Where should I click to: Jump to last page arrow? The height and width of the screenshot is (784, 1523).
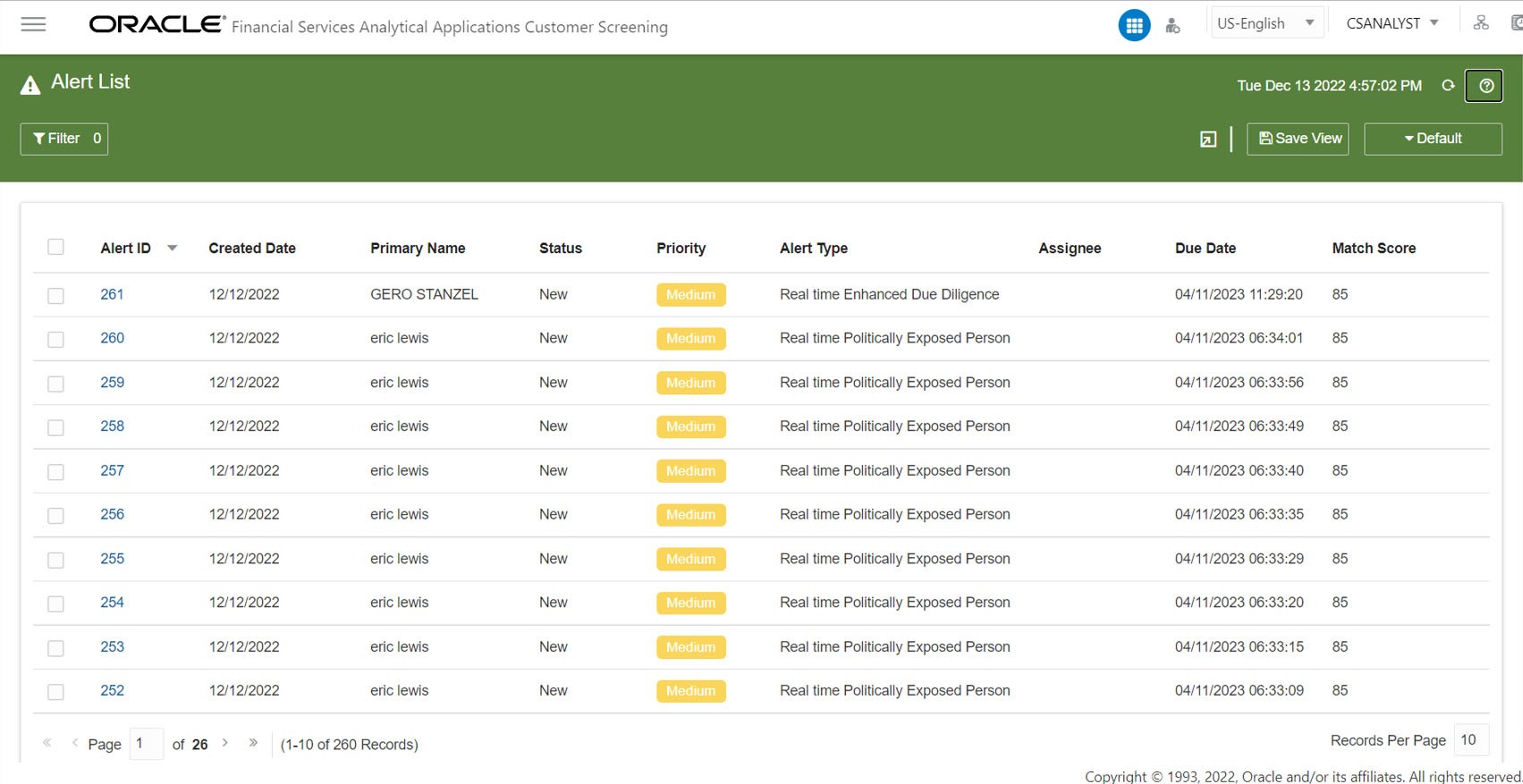(x=253, y=743)
